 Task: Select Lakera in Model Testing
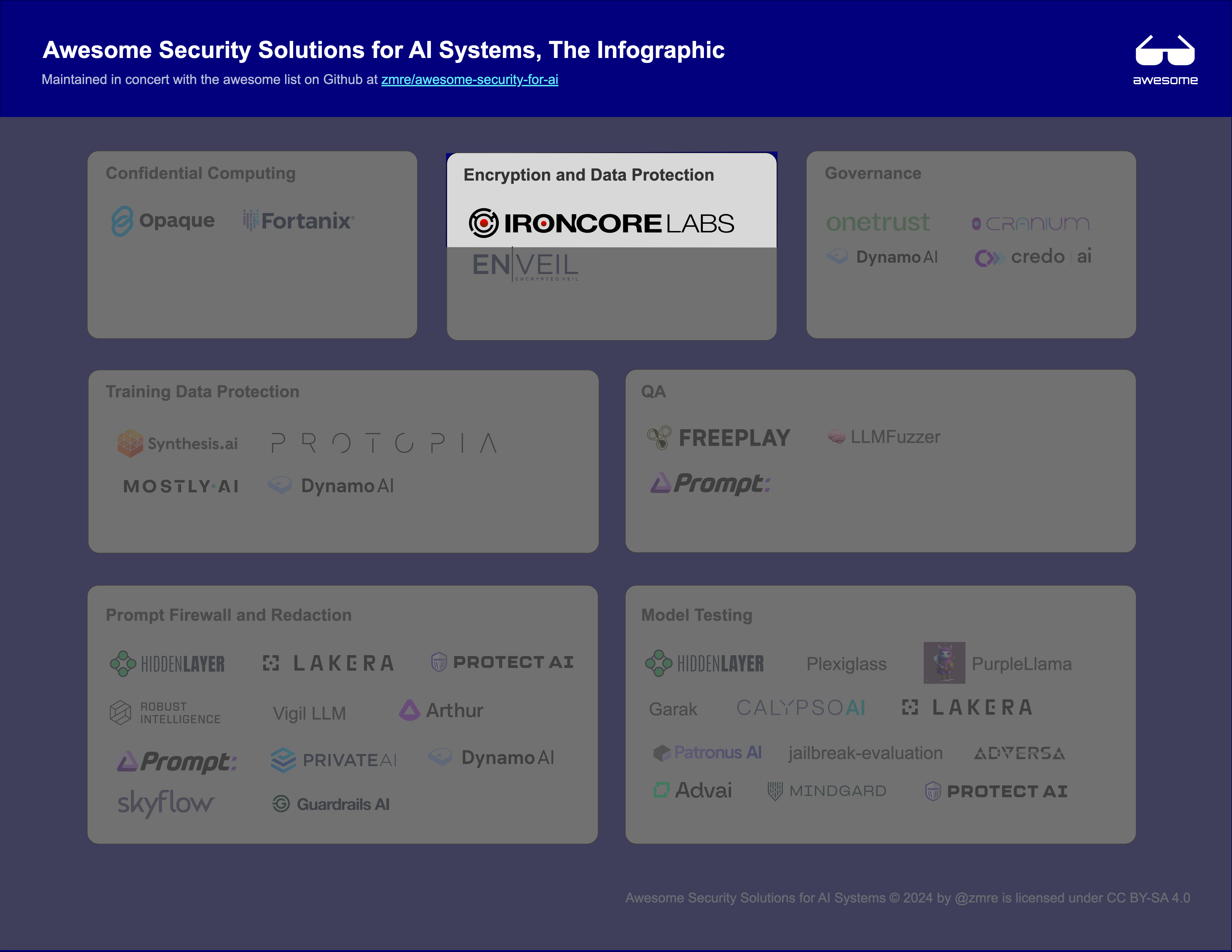[967, 707]
